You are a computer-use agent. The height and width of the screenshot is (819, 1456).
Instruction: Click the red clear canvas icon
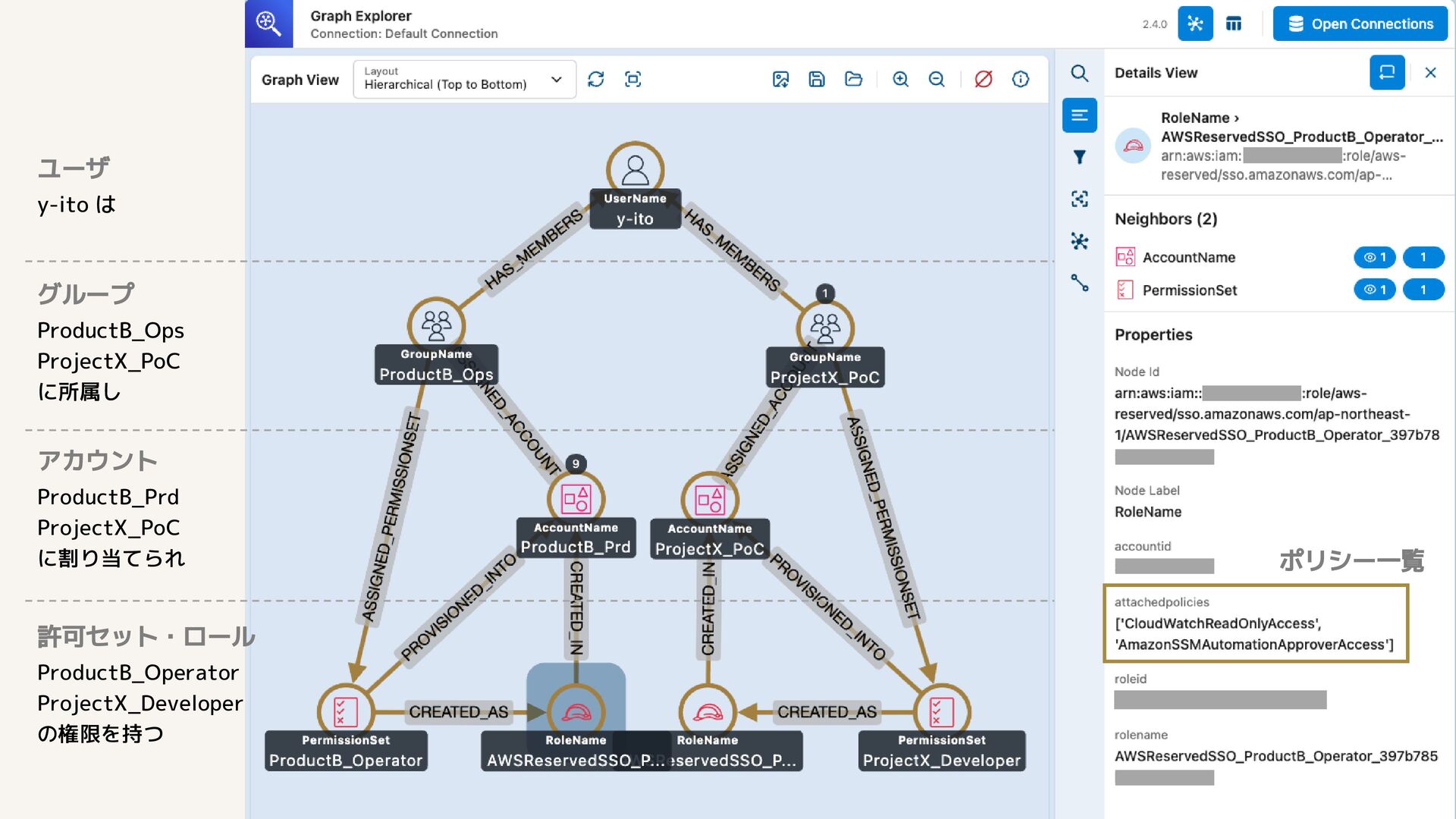[984, 80]
